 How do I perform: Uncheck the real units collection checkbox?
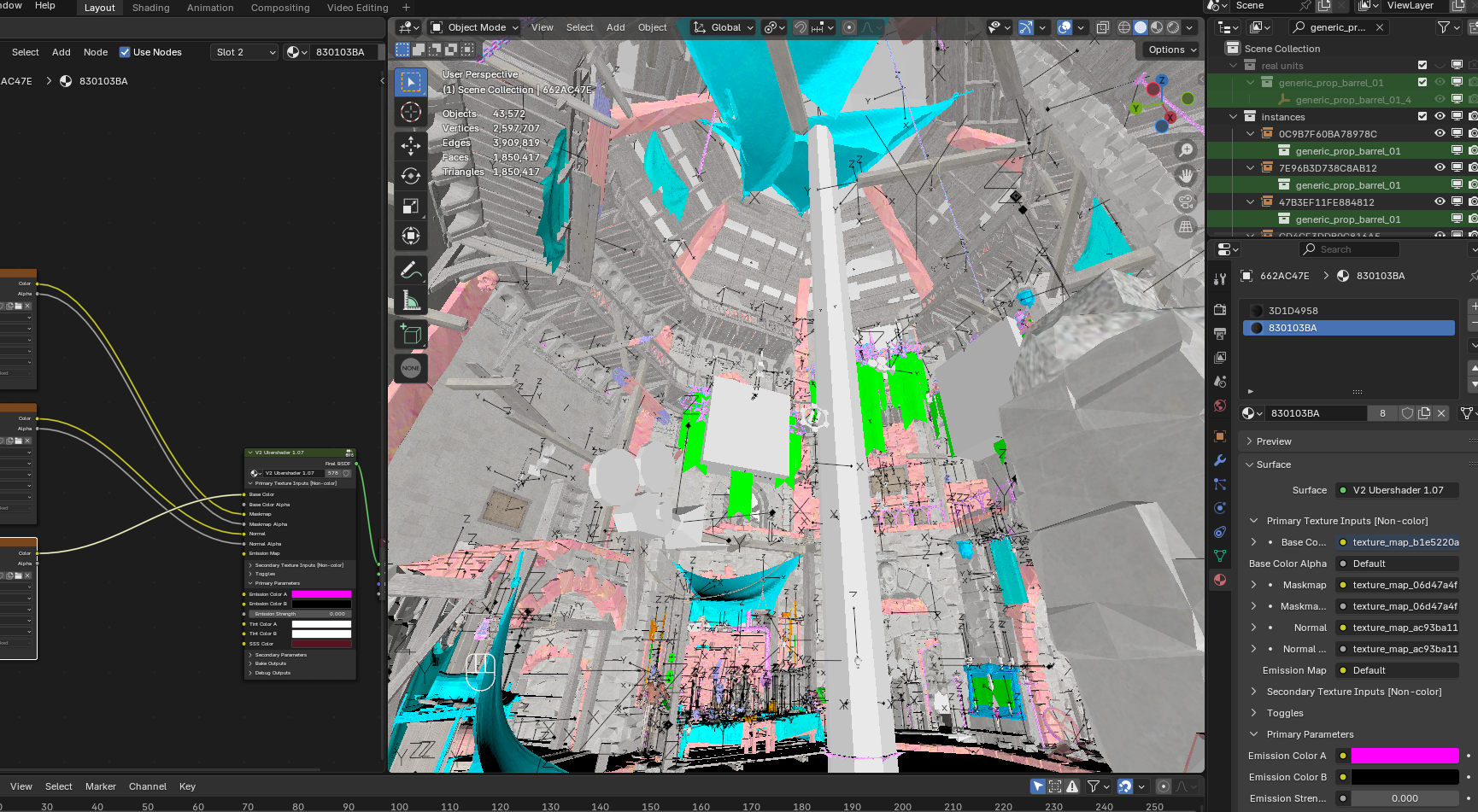1422,66
